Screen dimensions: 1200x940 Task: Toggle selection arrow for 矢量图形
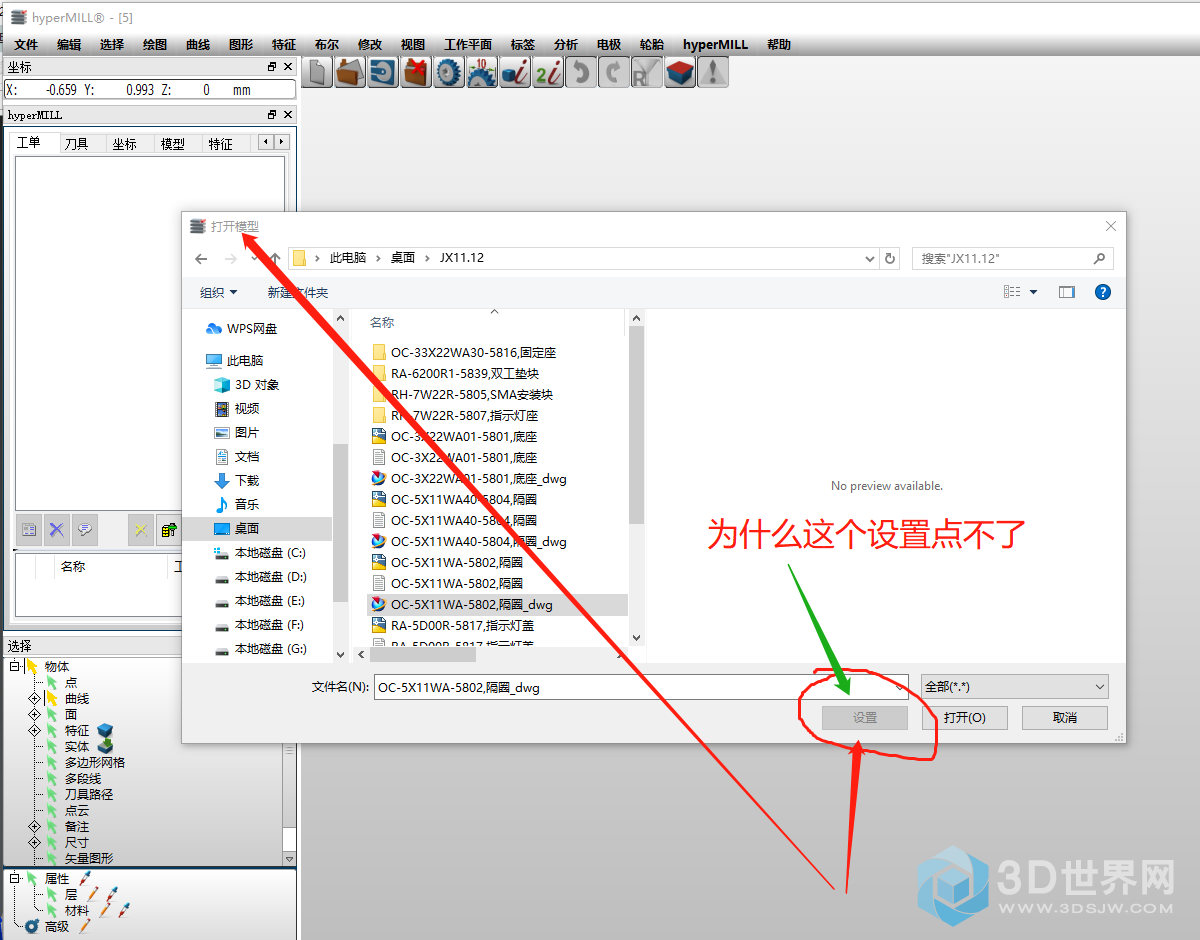[51, 858]
